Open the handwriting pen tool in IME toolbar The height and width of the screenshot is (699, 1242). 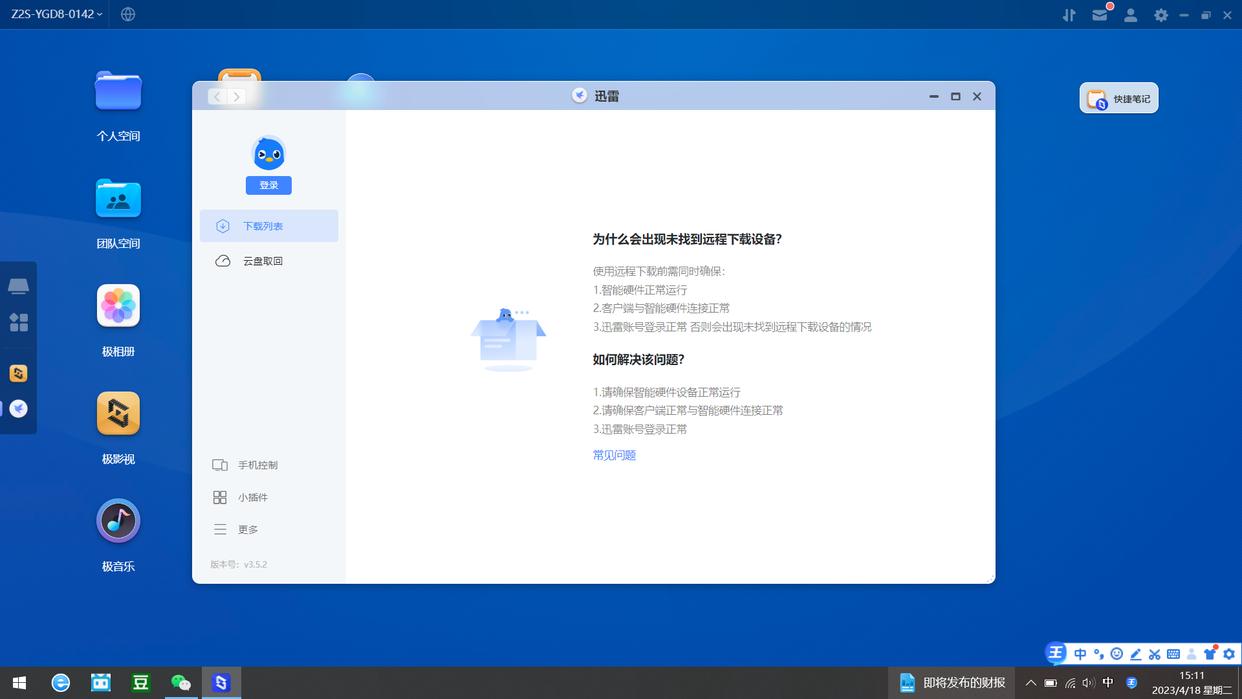tap(1135, 653)
